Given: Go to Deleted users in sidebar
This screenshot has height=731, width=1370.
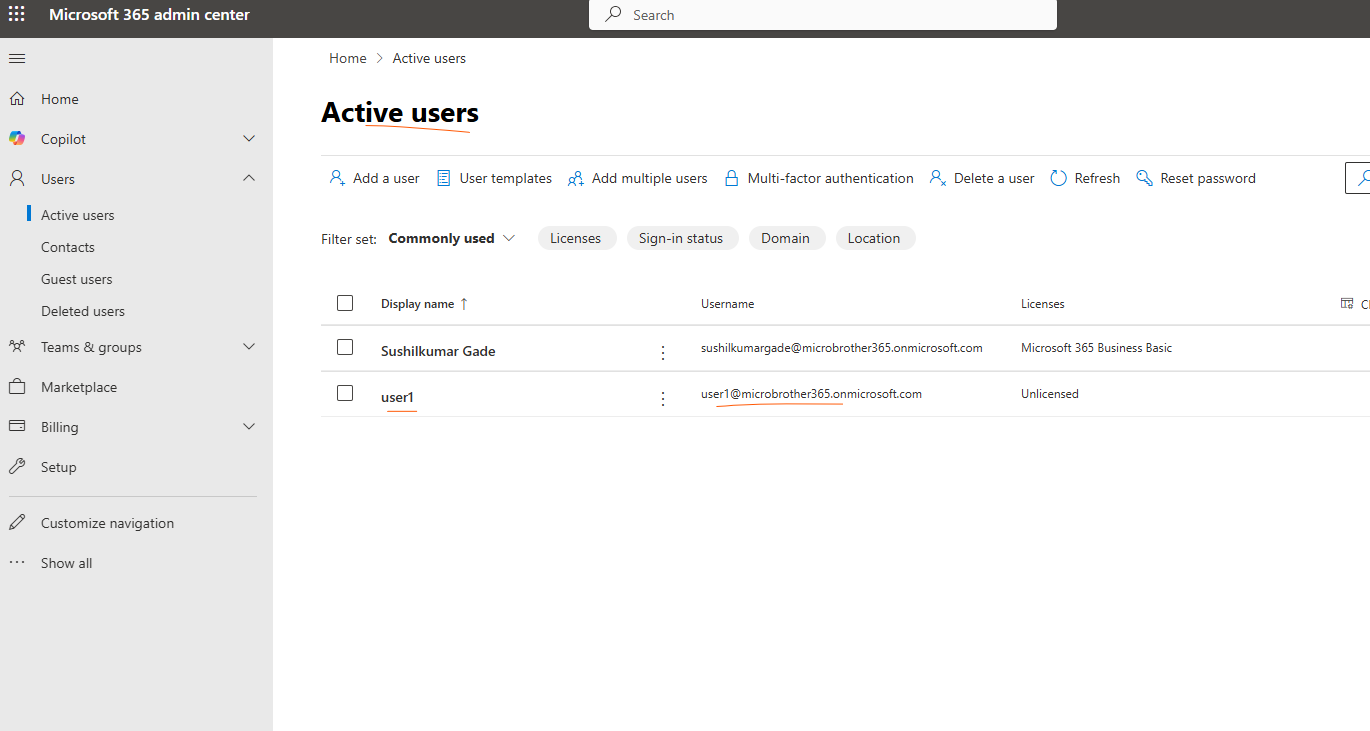Looking at the screenshot, I should click(x=83, y=311).
